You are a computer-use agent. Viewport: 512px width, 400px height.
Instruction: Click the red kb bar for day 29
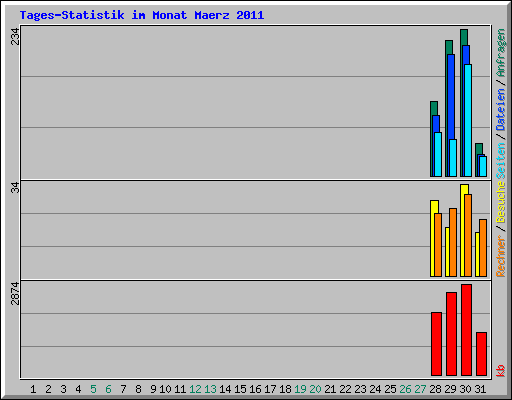point(451,334)
